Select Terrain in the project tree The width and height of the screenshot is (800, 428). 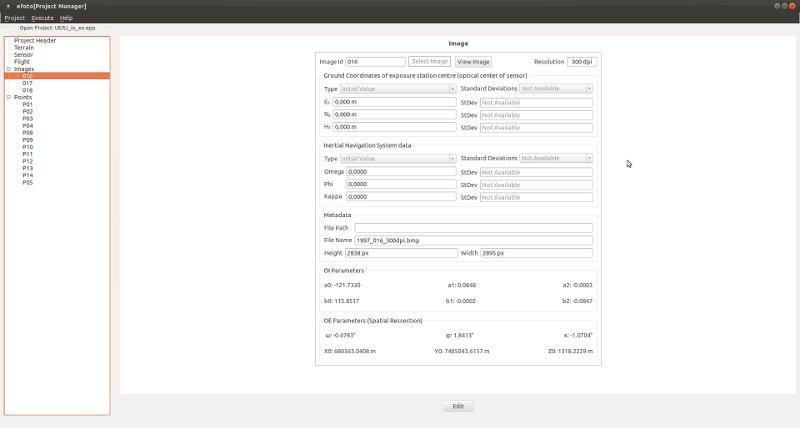[24, 47]
